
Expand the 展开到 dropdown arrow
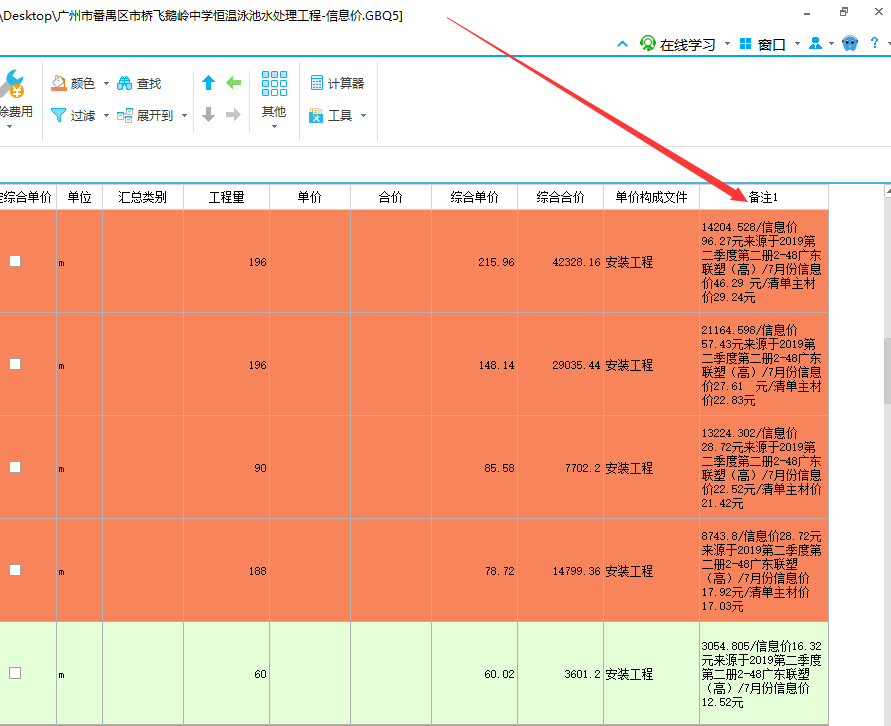click(185, 116)
